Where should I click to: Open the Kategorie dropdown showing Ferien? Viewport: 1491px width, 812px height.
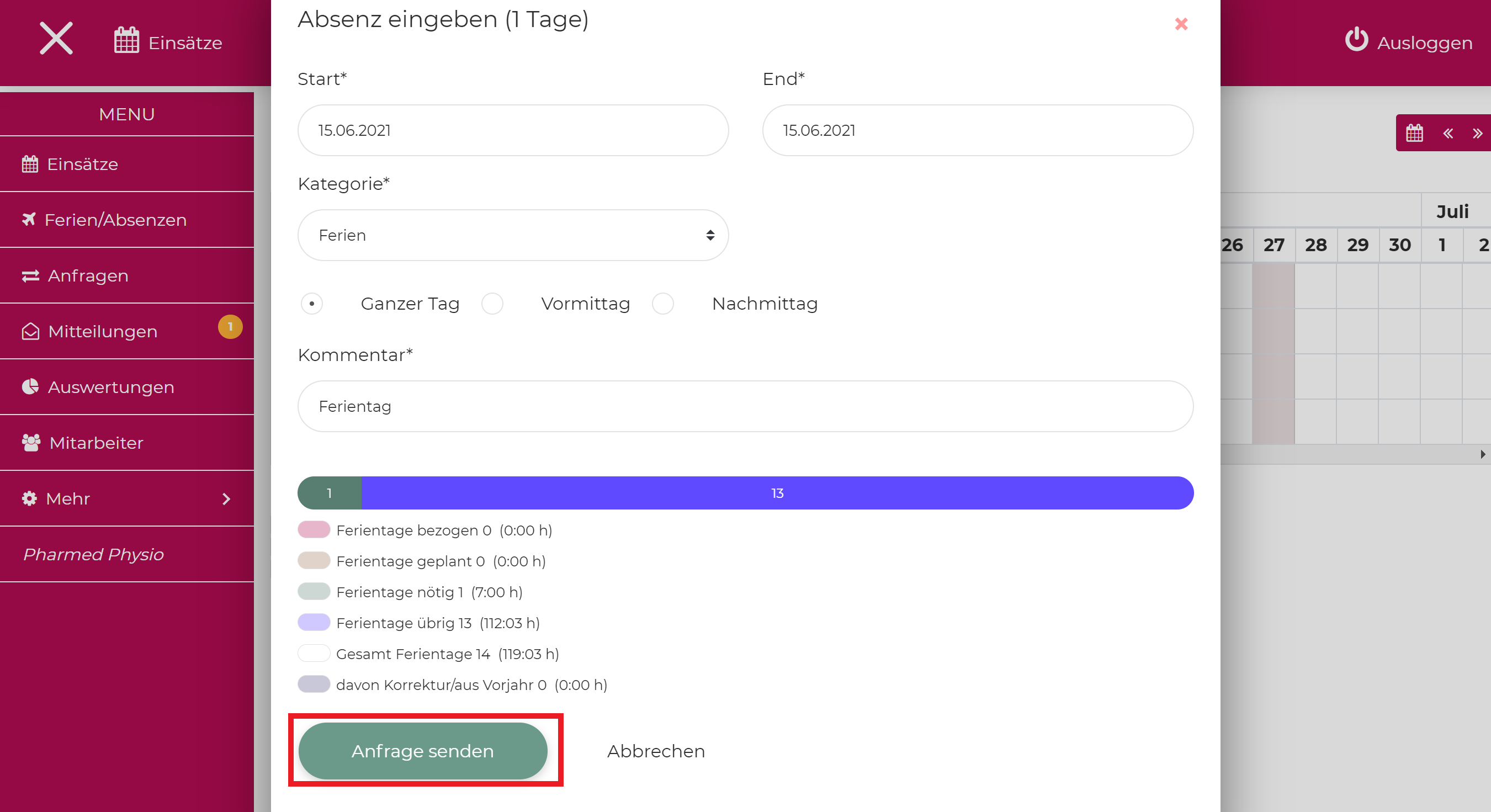pyautogui.click(x=513, y=235)
